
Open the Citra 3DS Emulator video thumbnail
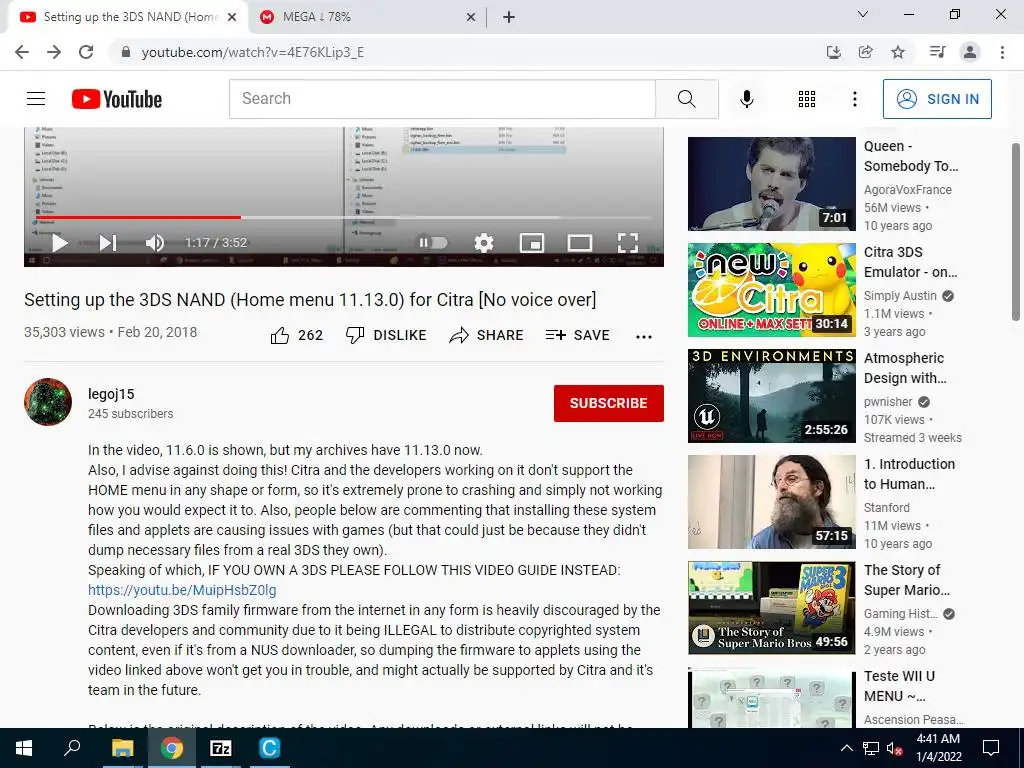click(771, 289)
